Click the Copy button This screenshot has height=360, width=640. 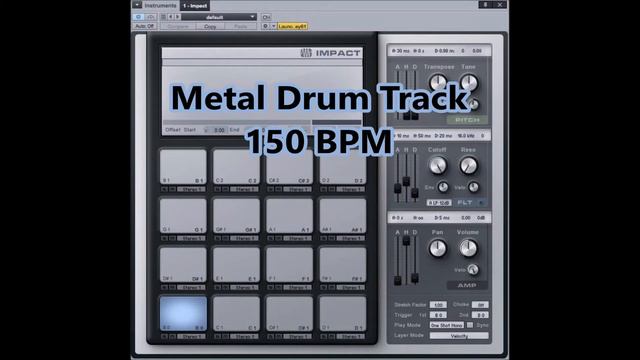(210, 26)
